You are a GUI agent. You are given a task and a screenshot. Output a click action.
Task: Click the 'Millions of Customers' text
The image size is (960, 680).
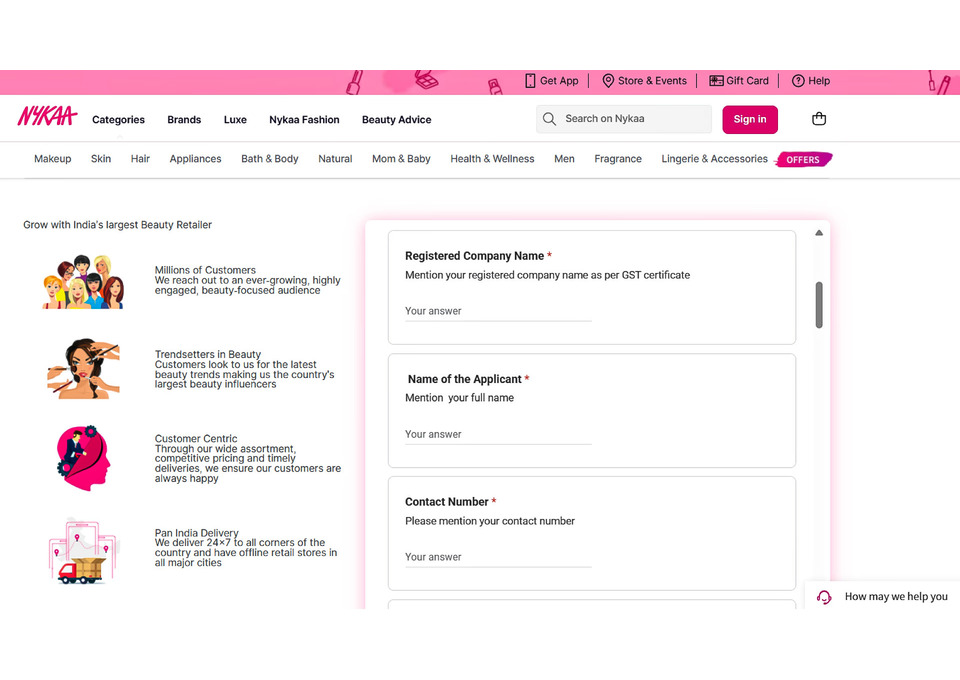coord(205,270)
